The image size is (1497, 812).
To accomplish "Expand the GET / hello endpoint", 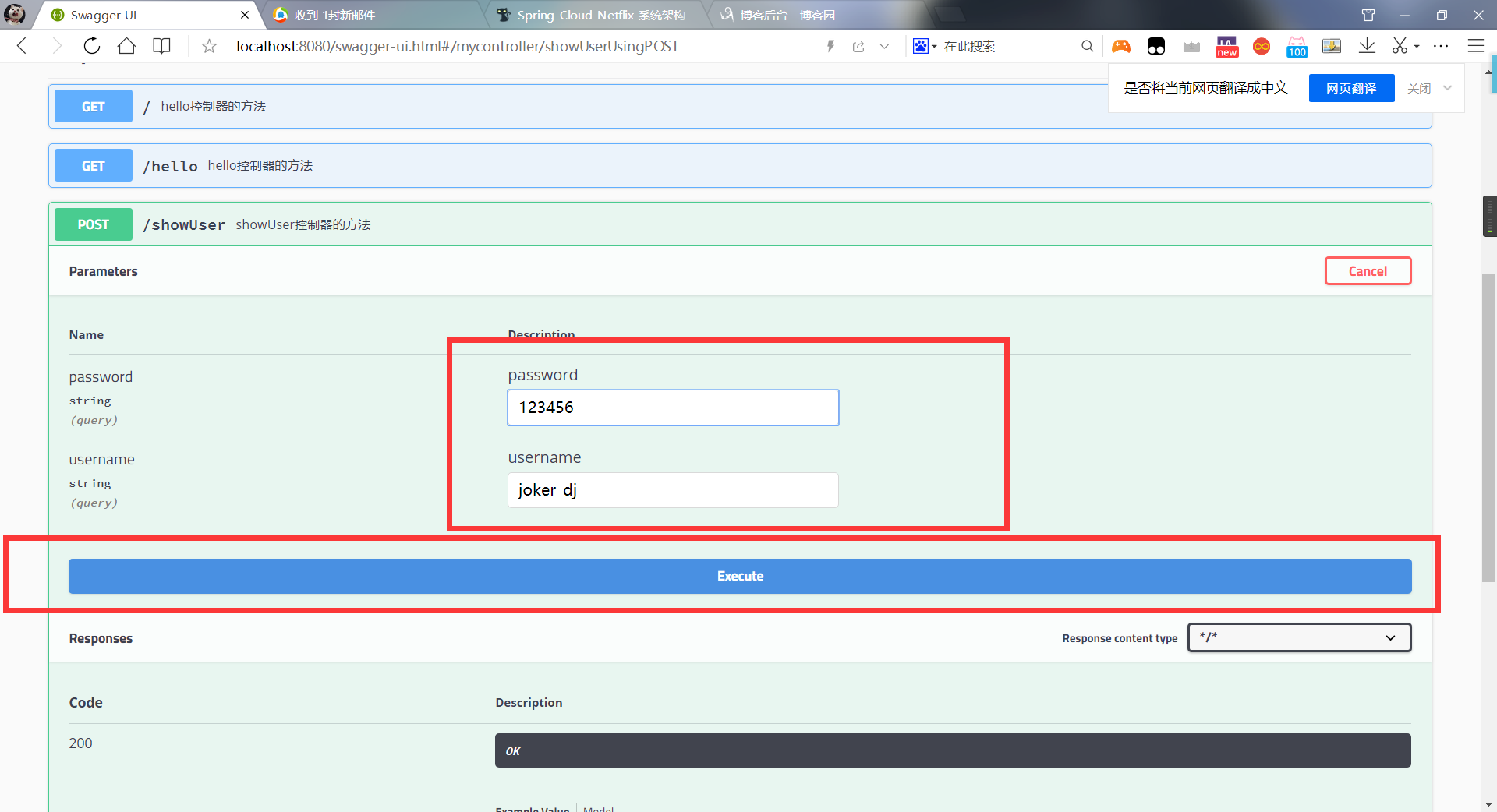I will click(x=741, y=107).
